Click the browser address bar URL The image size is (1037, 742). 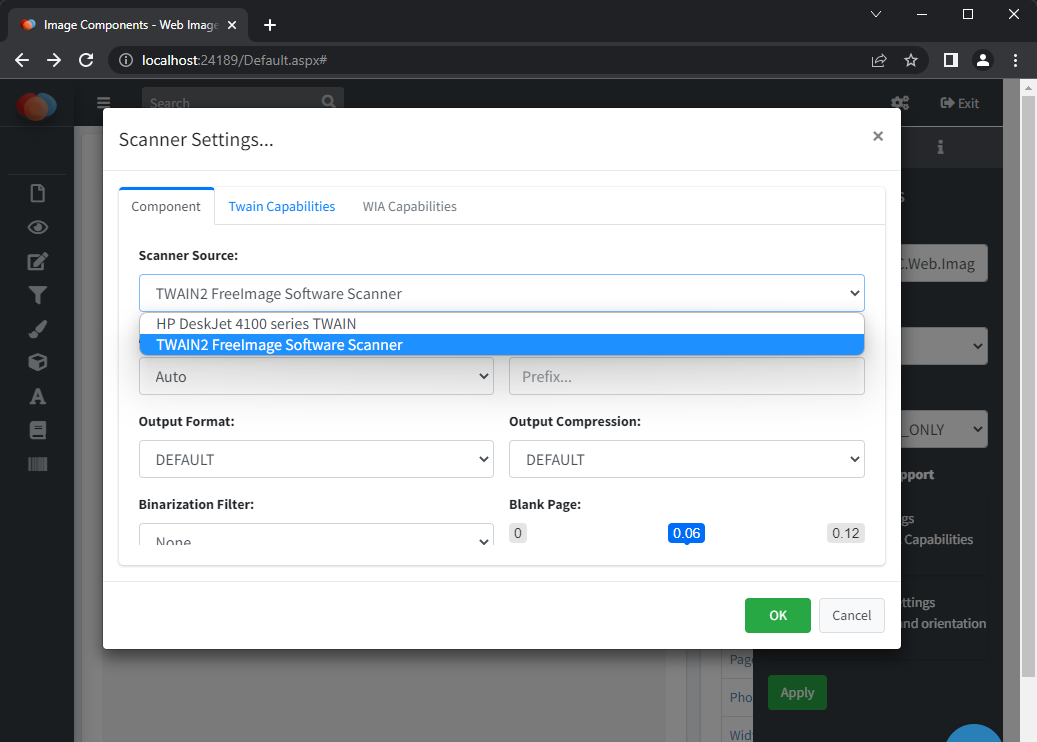235,60
